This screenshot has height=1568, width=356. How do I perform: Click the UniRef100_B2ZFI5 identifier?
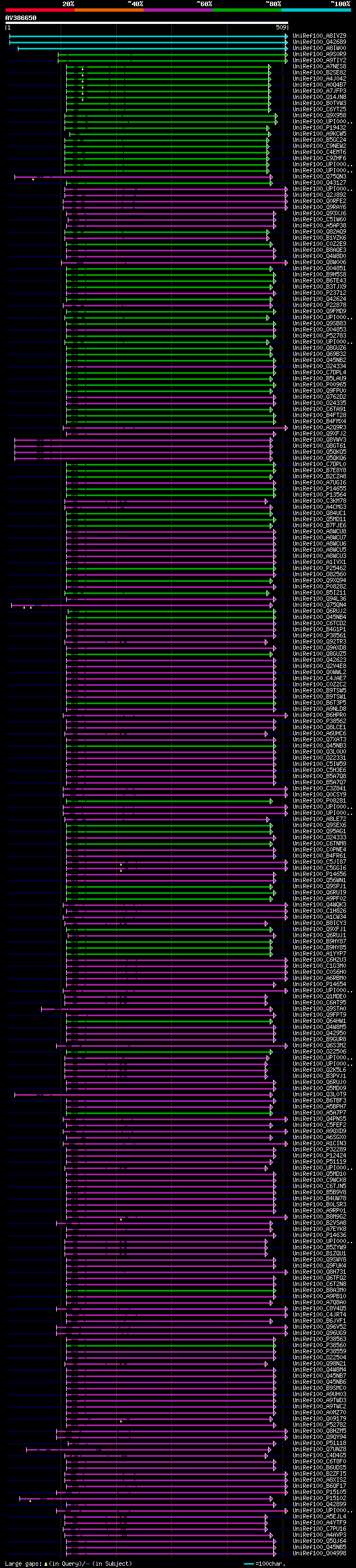click(x=319, y=1473)
